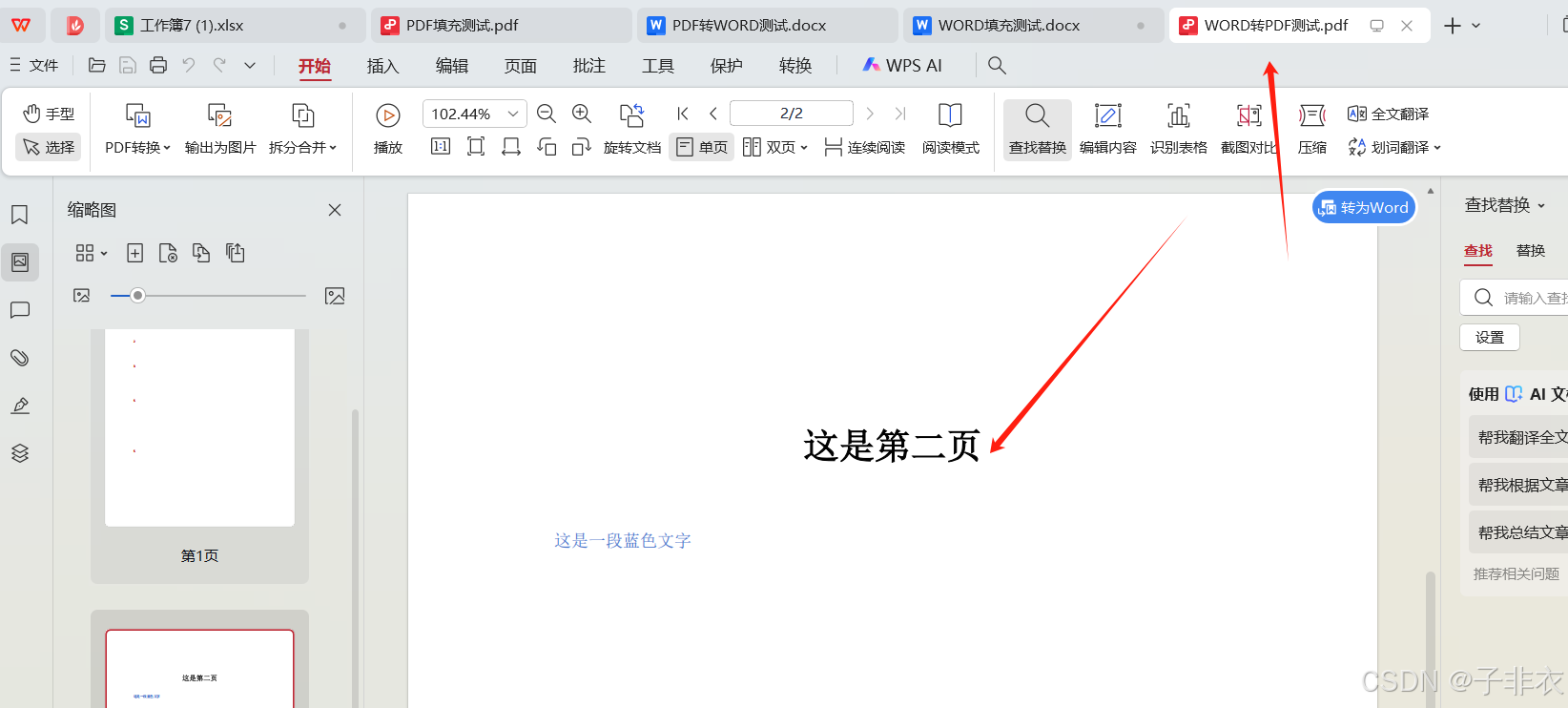
Task: Click the 设置 button
Action: pyautogui.click(x=1490, y=337)
